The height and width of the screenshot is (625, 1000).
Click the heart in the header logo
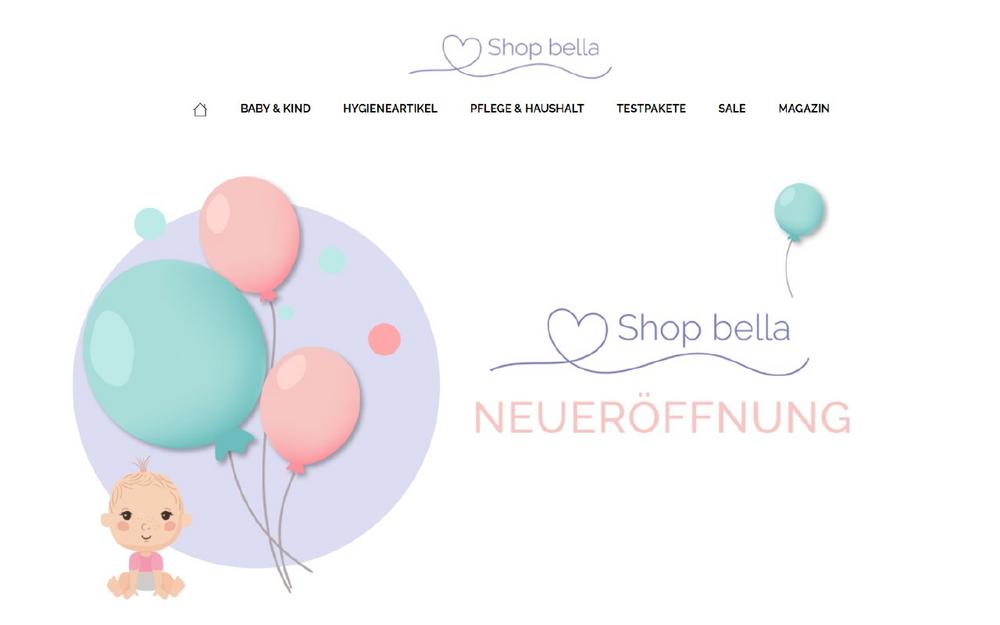point(461,52)
